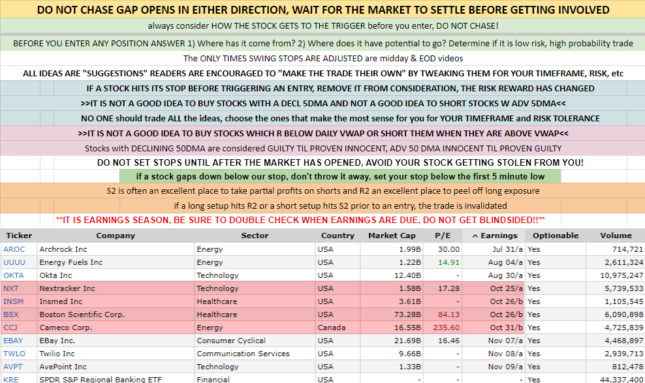Select the EBay Inc. company cell
Viewport: 645px width, 383px height.
pos(116,341)
